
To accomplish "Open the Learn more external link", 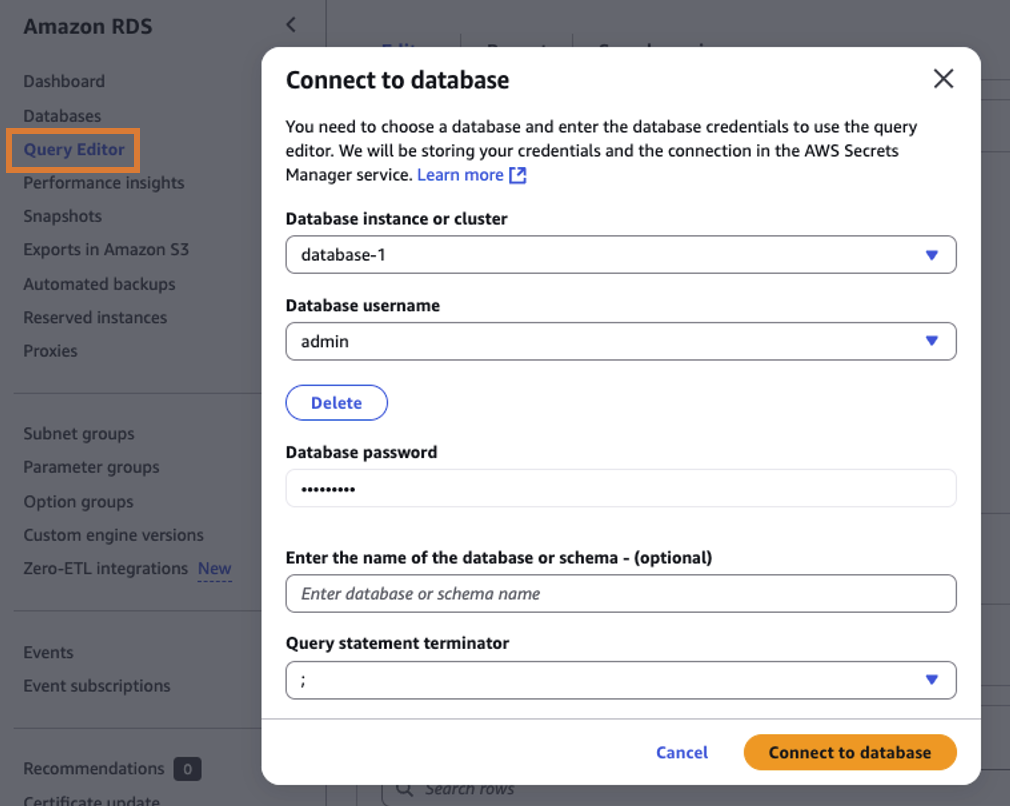I will [471, 175].
